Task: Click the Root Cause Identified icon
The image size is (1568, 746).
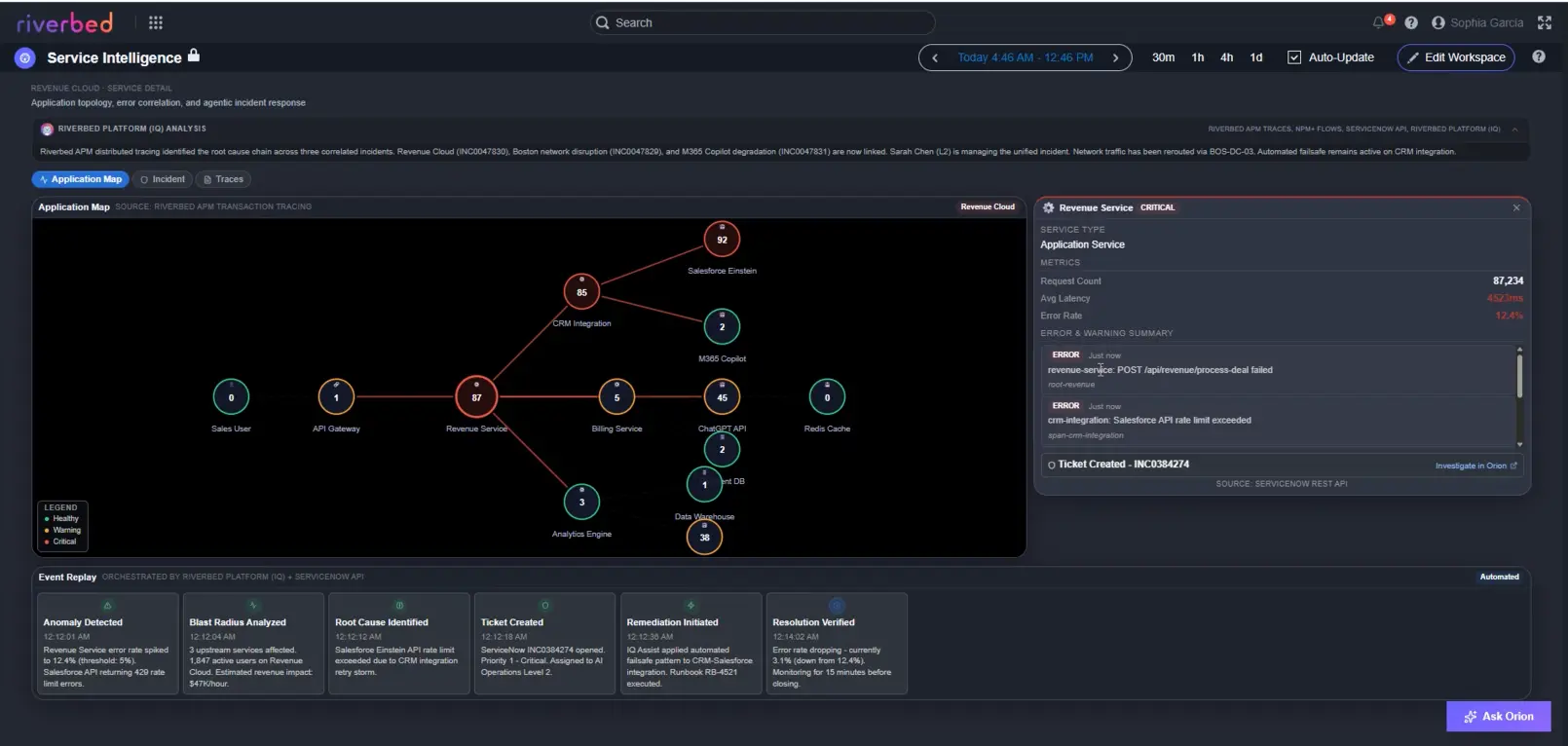Action: click(x=399, y=606)
